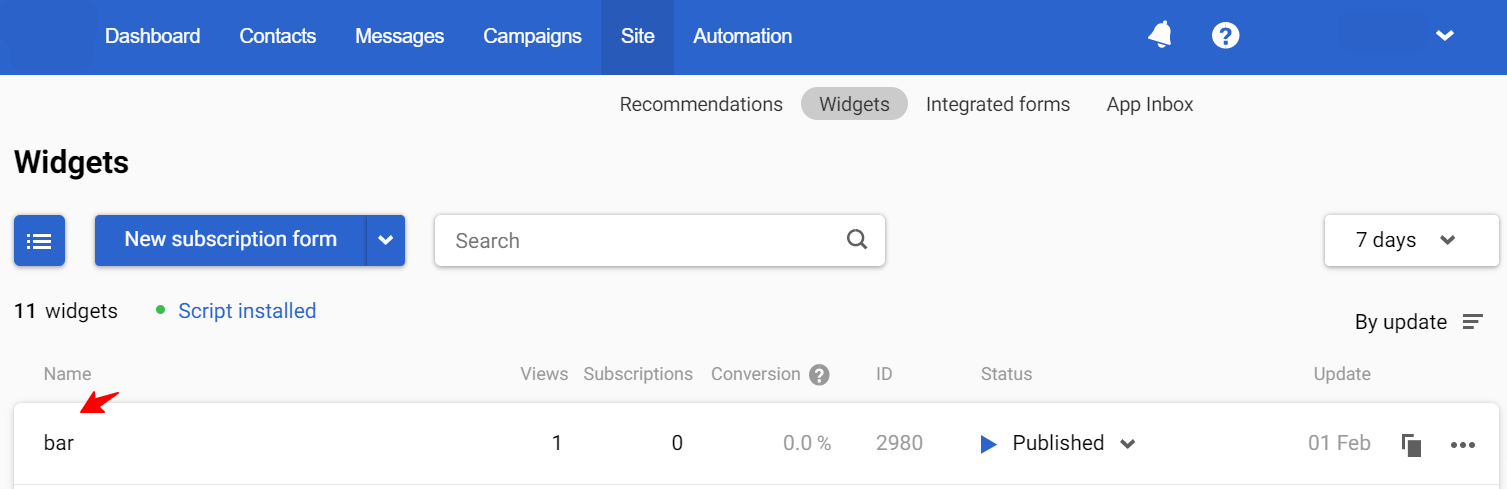Image resolution: width=1507 pixels, height=489 pixels.
Task: Go to the Contacts menu
Action: click(277, 36)
